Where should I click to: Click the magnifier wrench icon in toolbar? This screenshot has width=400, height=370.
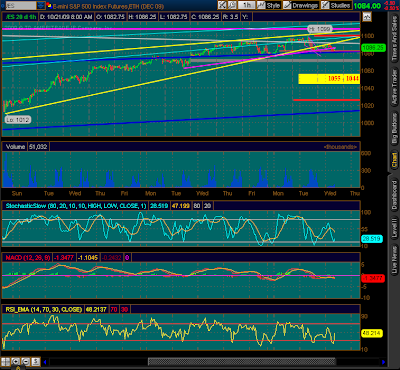point(232,5)
